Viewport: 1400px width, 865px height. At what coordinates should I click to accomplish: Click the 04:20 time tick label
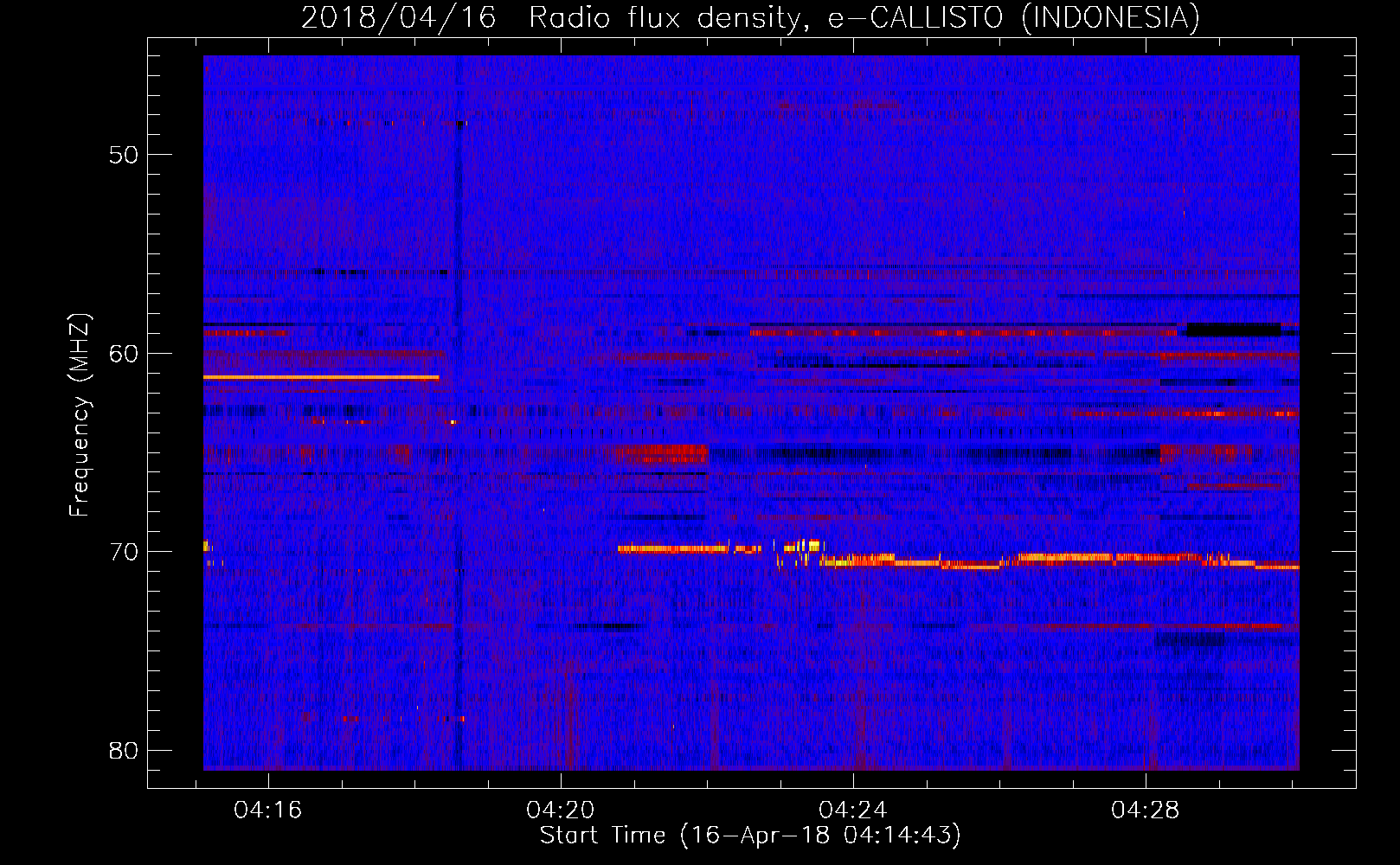561,811
